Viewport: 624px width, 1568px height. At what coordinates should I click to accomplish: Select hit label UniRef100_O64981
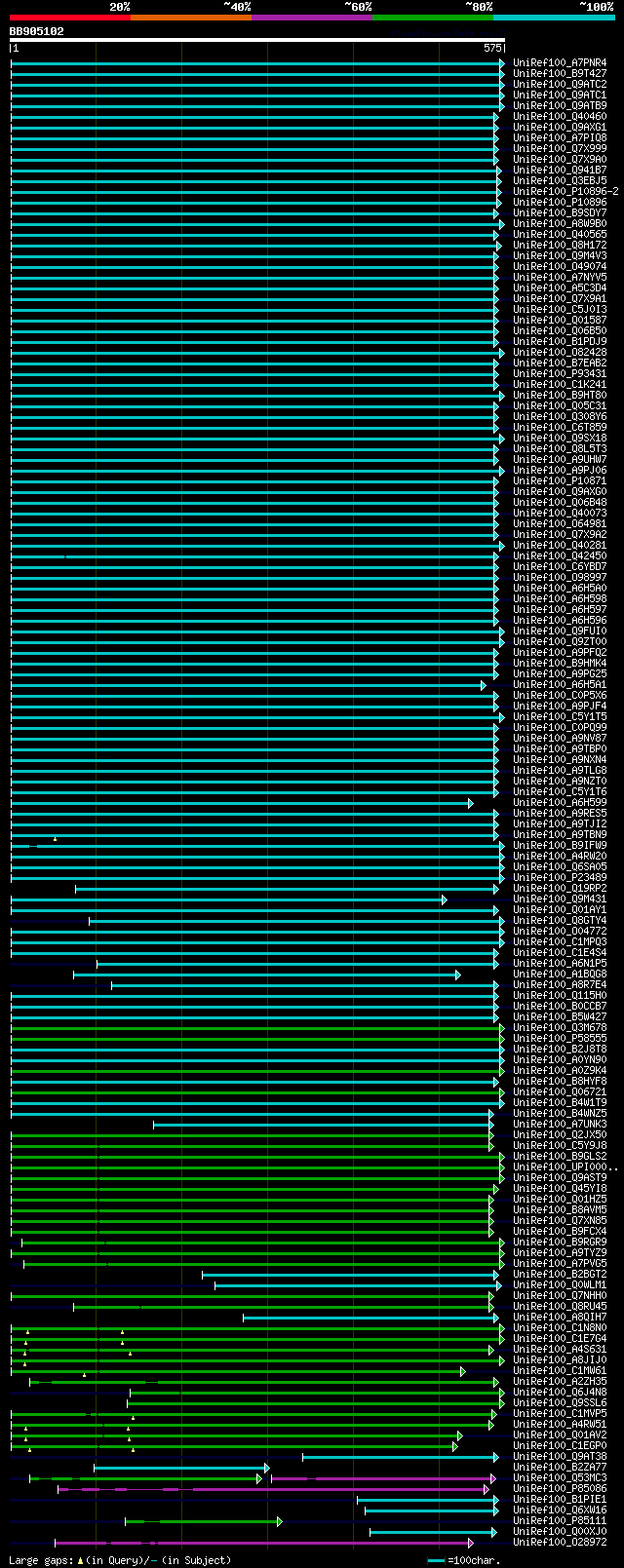pos(560,524)
